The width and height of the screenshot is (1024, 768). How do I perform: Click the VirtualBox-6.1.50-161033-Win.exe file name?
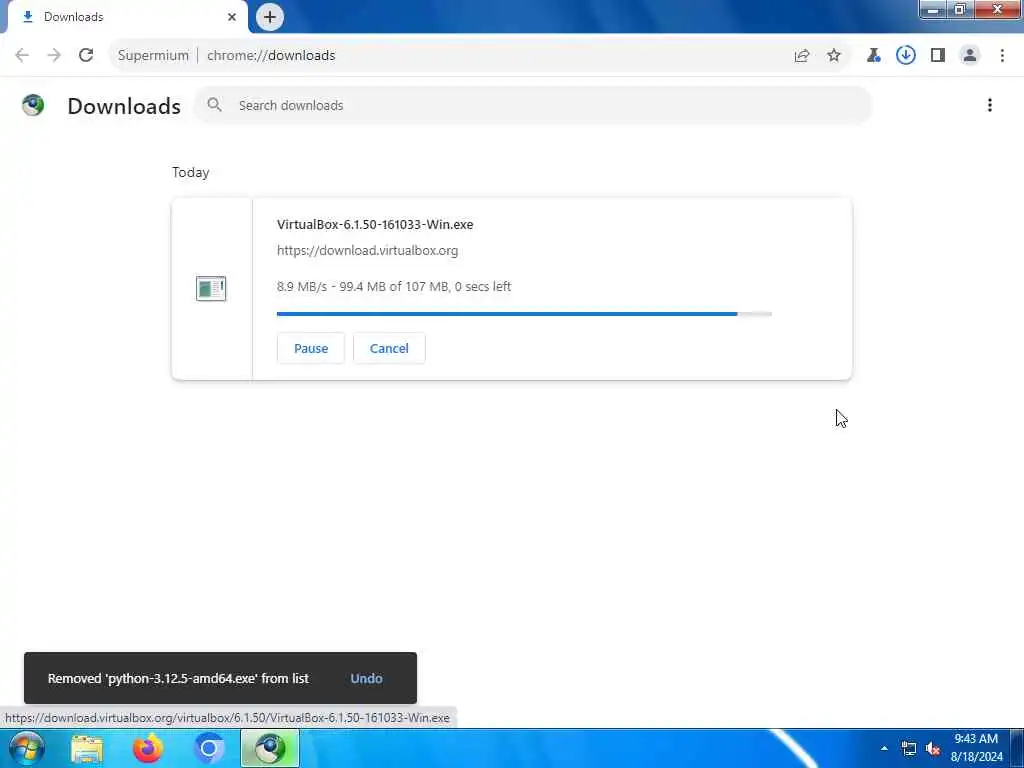(375, 225)
